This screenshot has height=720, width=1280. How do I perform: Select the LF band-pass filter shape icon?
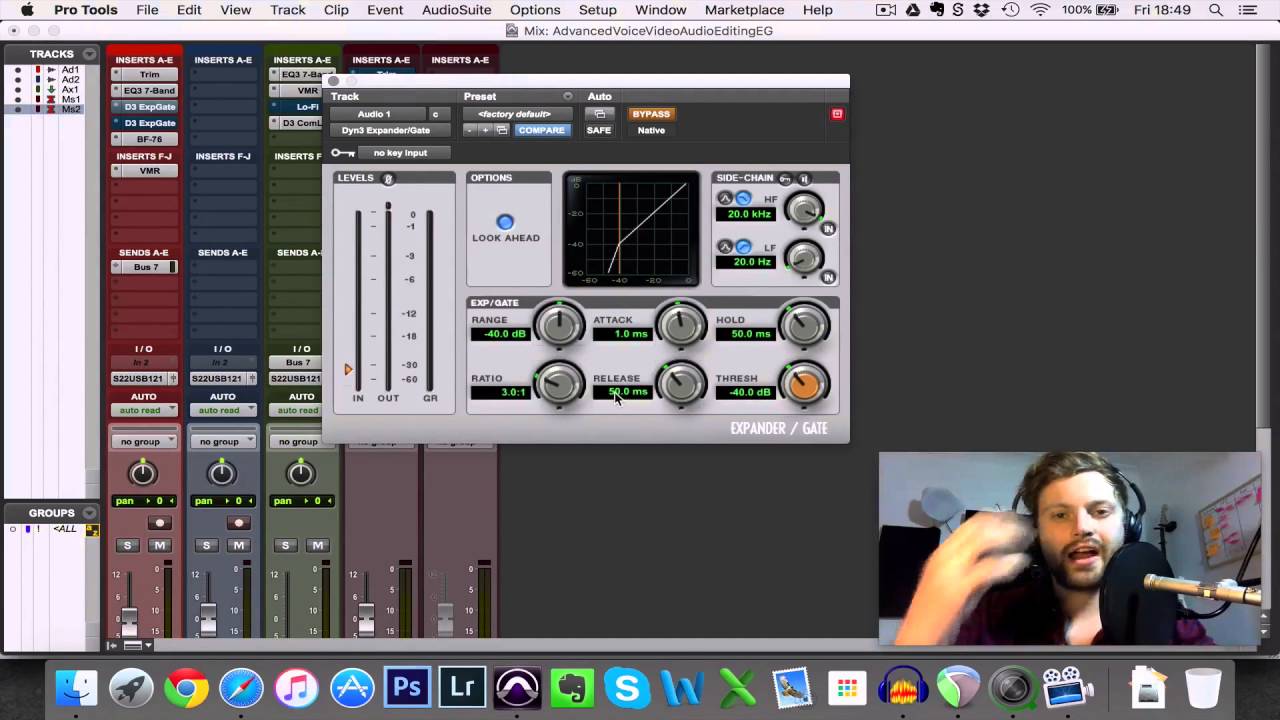pos(726,246)
